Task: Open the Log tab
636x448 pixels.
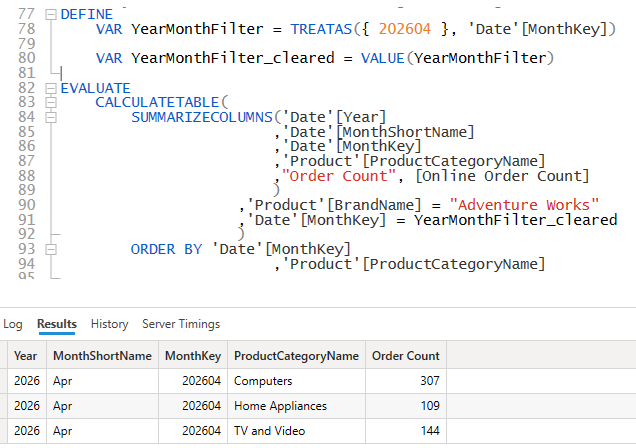Action: [13, 324]
